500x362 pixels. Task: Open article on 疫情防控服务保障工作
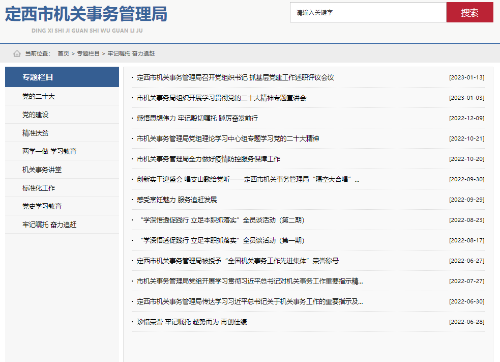[x=208, y=159]
